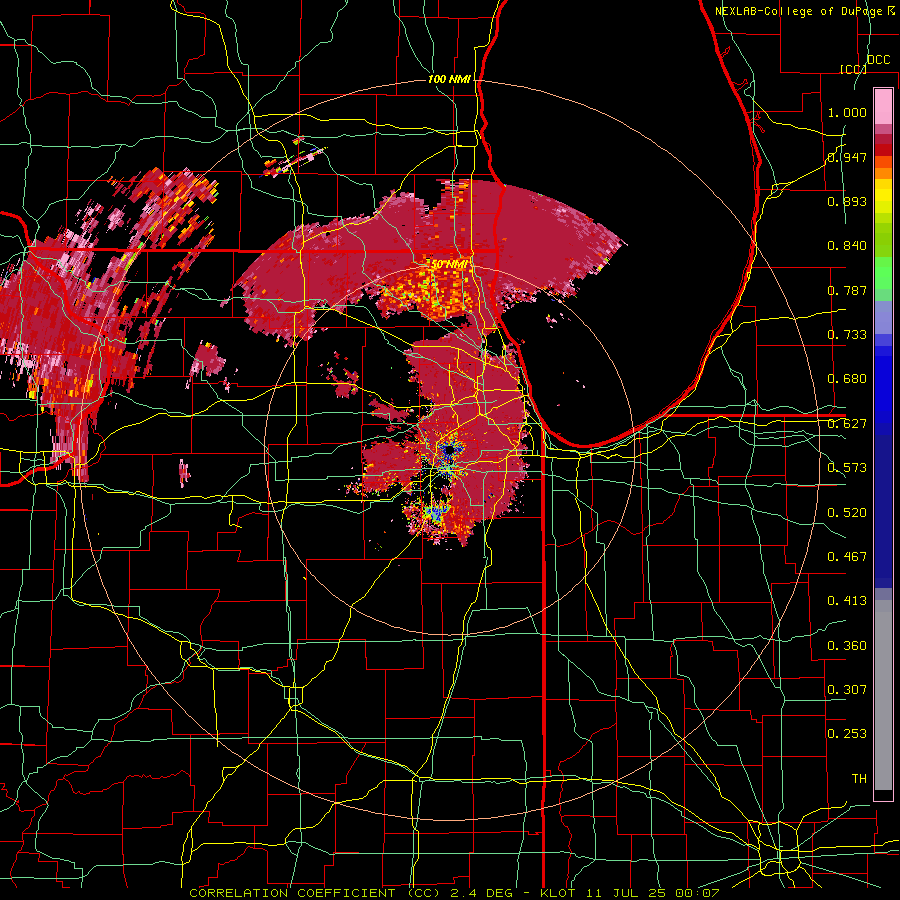Click the NEXLAB-College of DuPage header text
Viewport: 900px width, 900px height.
pyautogui.click(x=804, y=11)
